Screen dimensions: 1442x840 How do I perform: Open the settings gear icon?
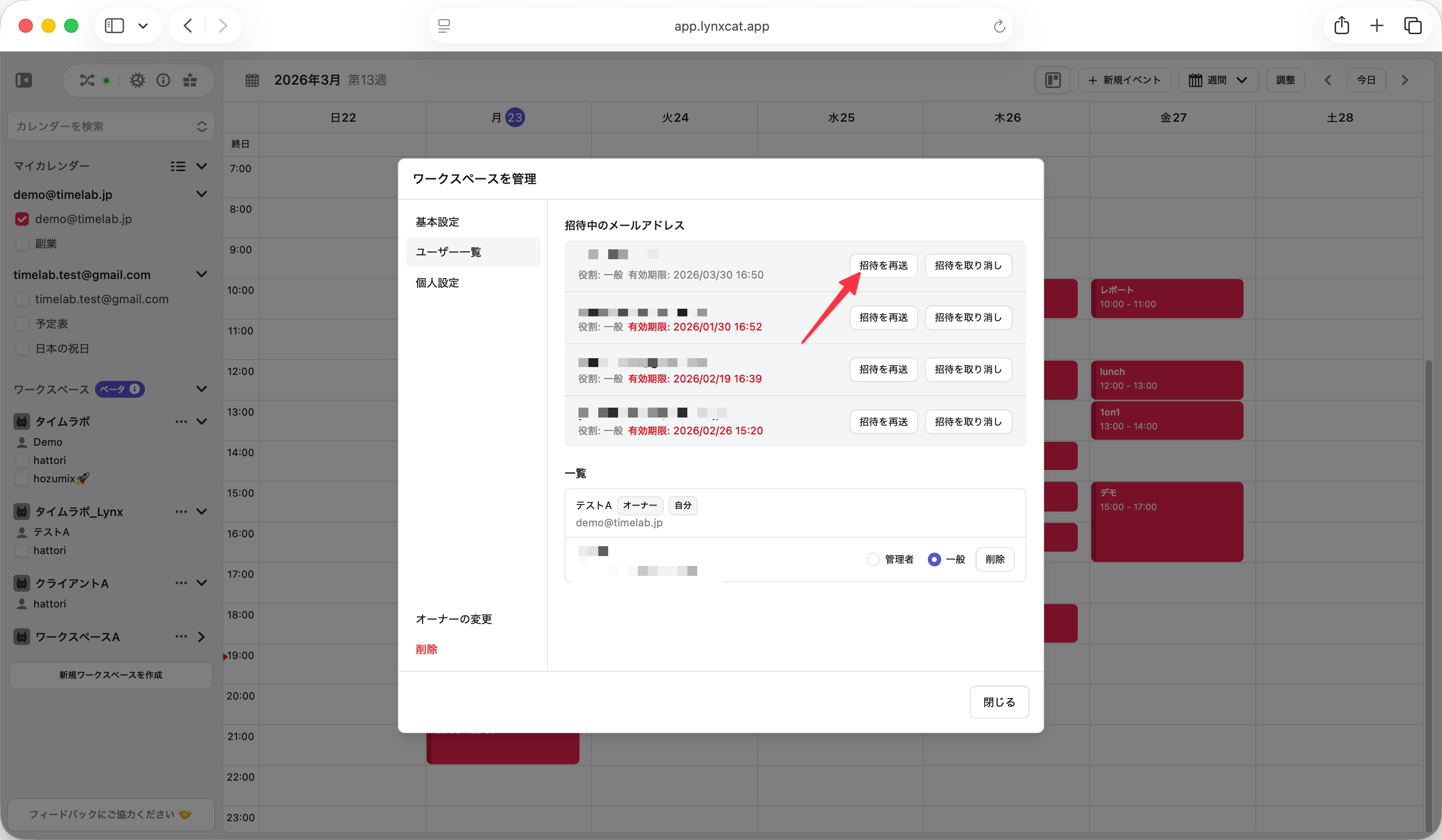138,80
